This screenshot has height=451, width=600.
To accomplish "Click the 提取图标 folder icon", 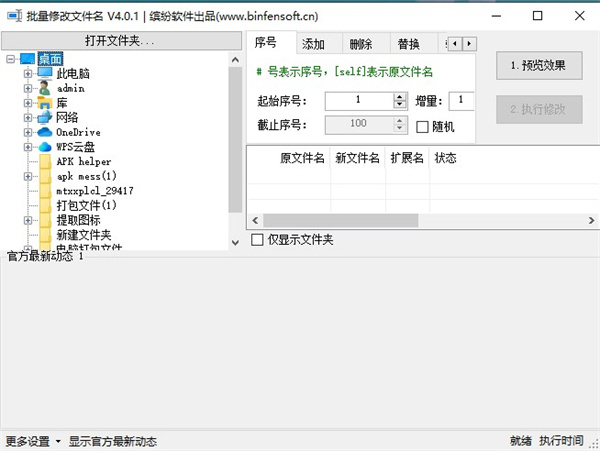I will 45,220.
